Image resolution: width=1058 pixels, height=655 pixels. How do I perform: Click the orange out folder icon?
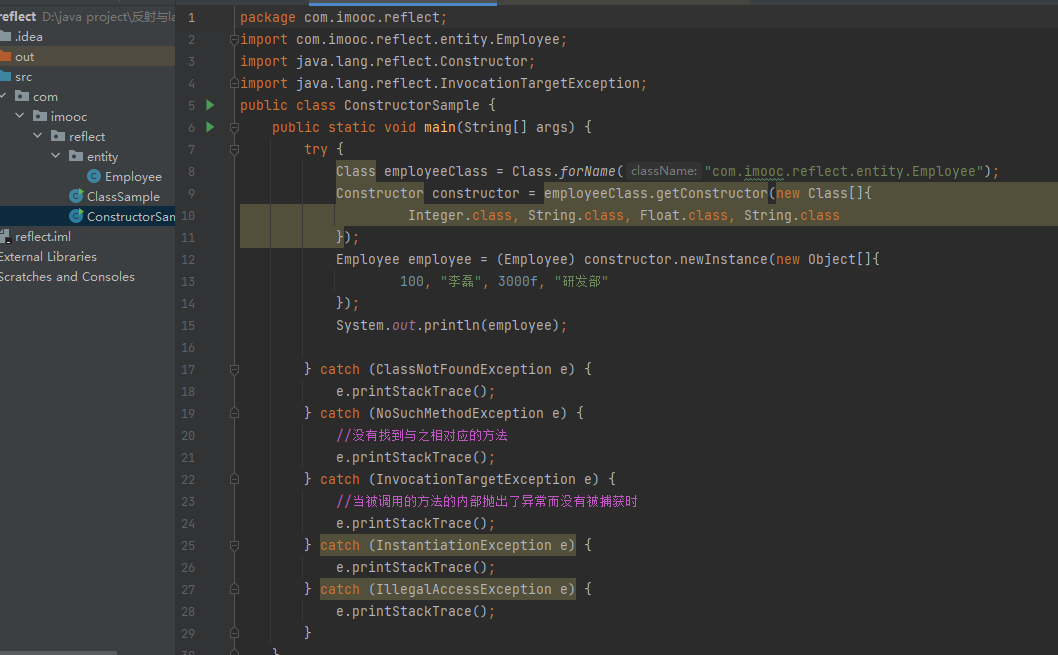click(5, 57)
